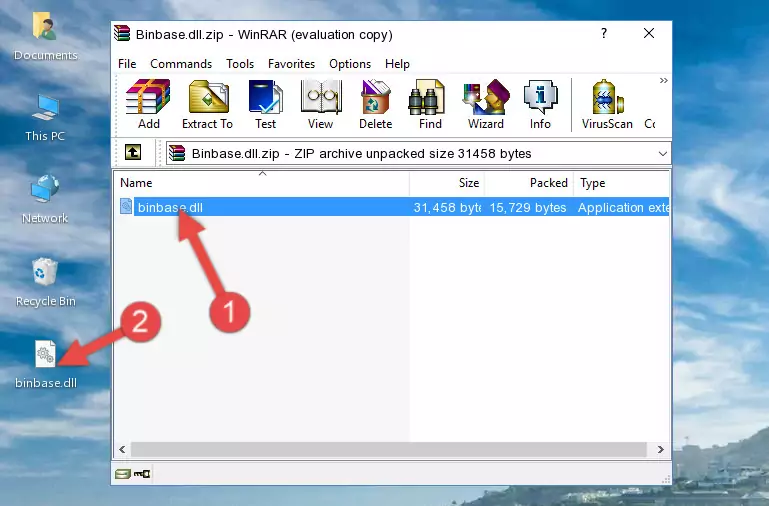Click the Add toolbar icon
The image size is (769, 506).
click(148, 104)
